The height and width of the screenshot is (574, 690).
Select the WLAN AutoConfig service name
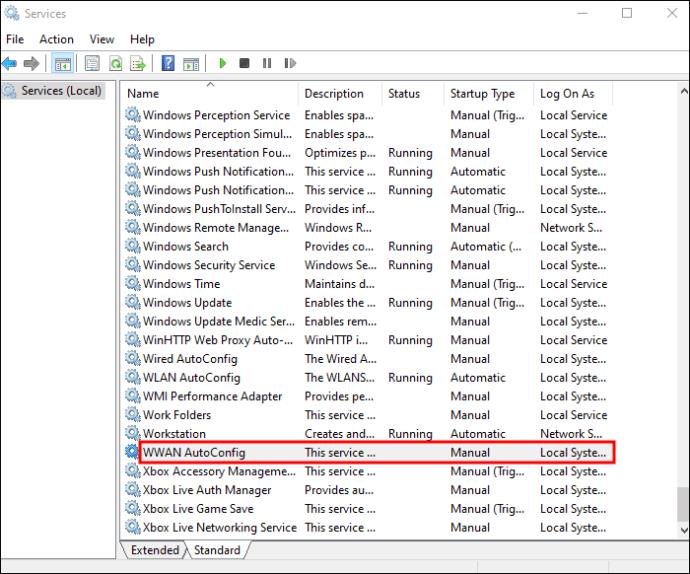[191, 378]
